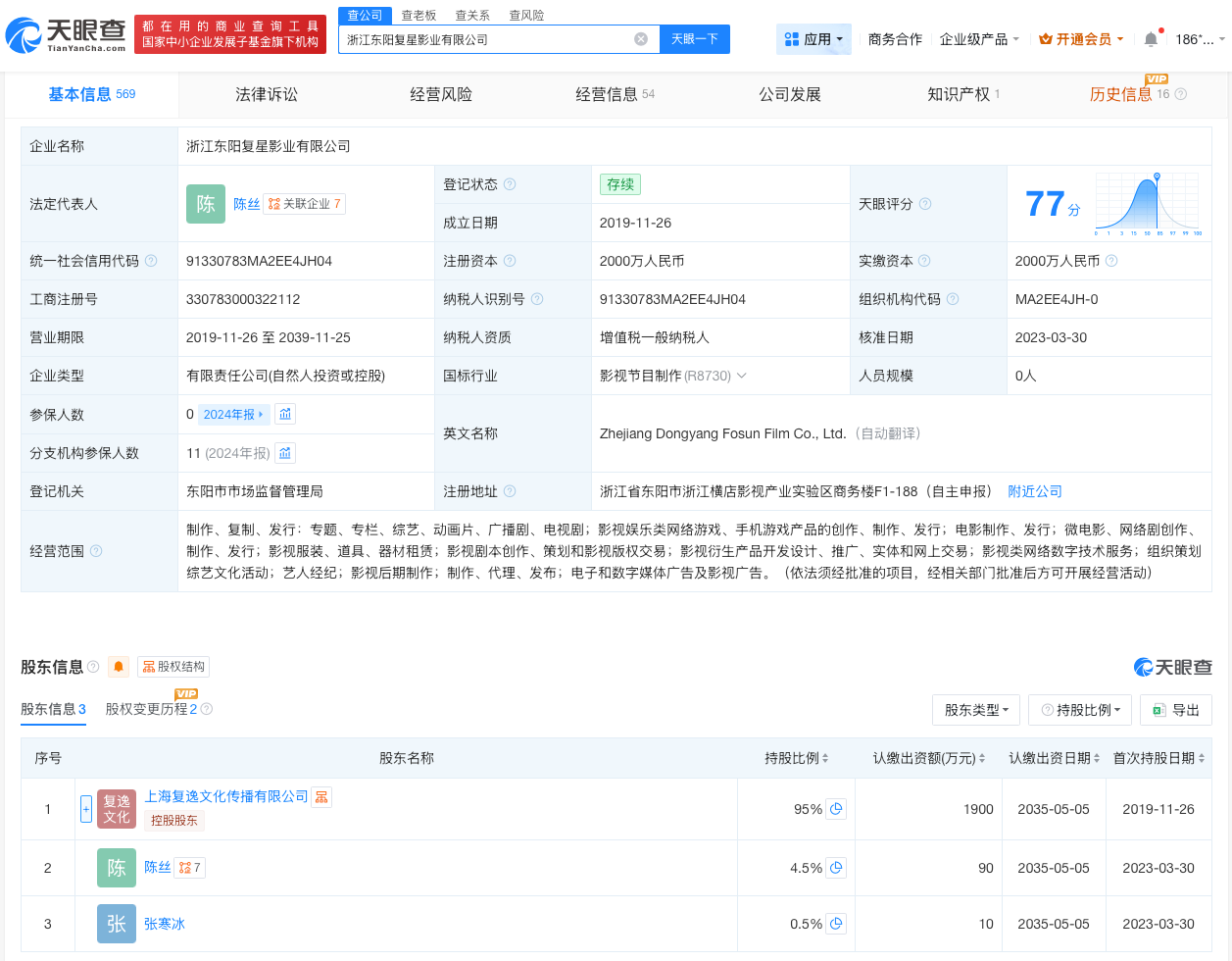Open the 股权变更历程 sub-tab

151,709
